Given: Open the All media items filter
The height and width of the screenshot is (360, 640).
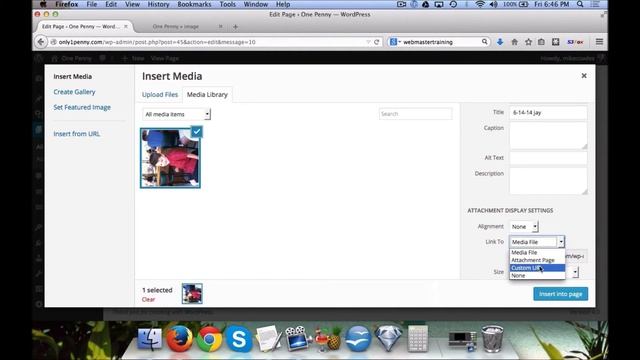Looking at the screenshot, I should click(x=176, y=114).
